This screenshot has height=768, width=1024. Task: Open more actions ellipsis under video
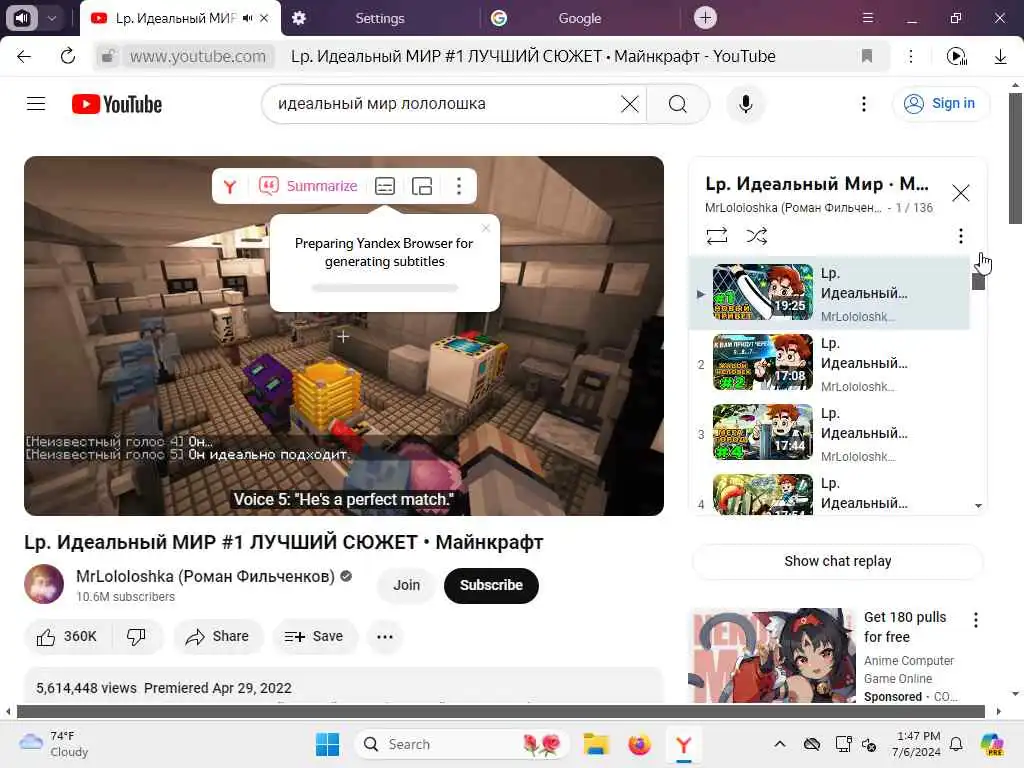(x=385, y=637)
